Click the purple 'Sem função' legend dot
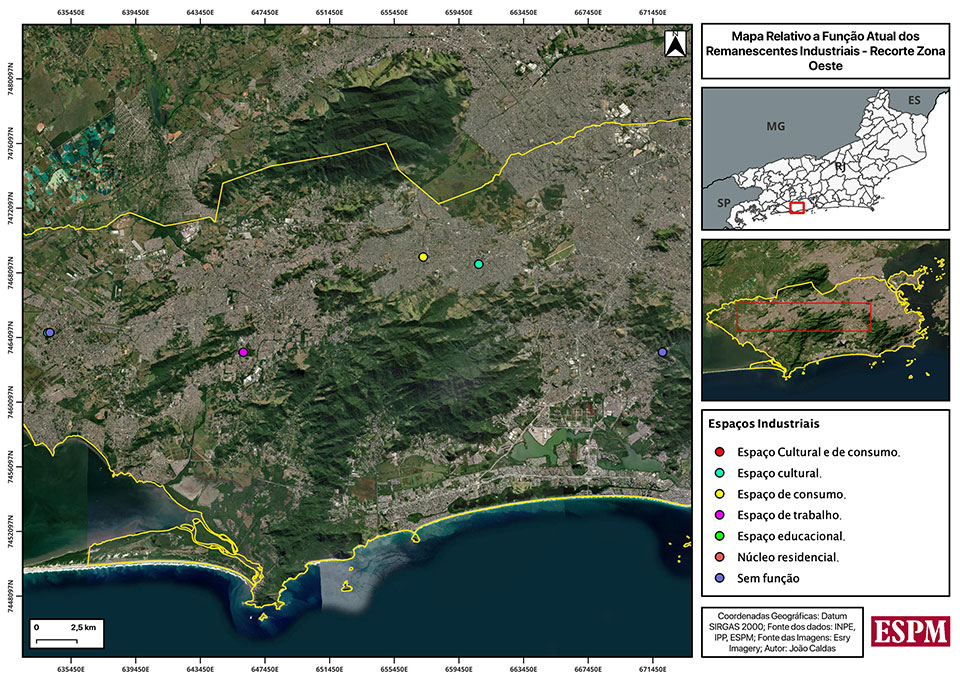Image resolution: width=960 pixels, height=679 pixels. 719,578
